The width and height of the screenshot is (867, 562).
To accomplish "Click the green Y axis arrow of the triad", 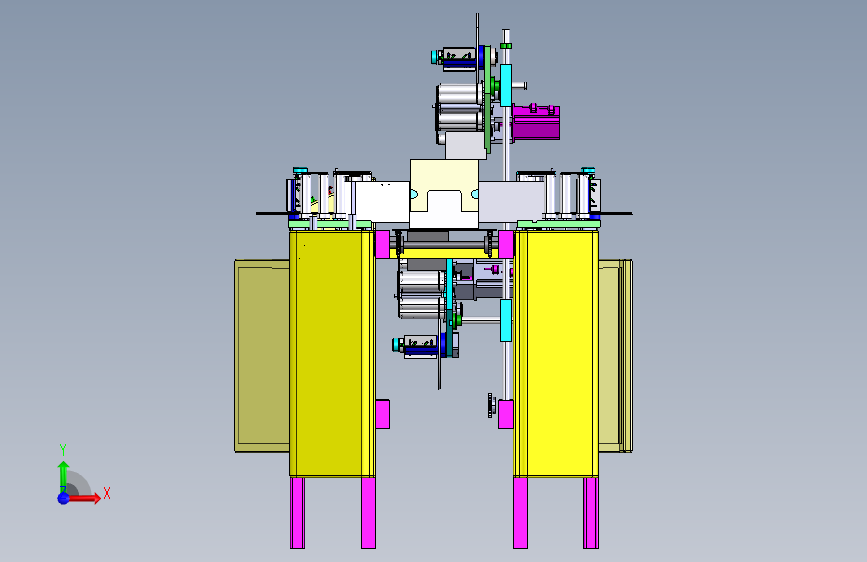I will click(63, 476).
